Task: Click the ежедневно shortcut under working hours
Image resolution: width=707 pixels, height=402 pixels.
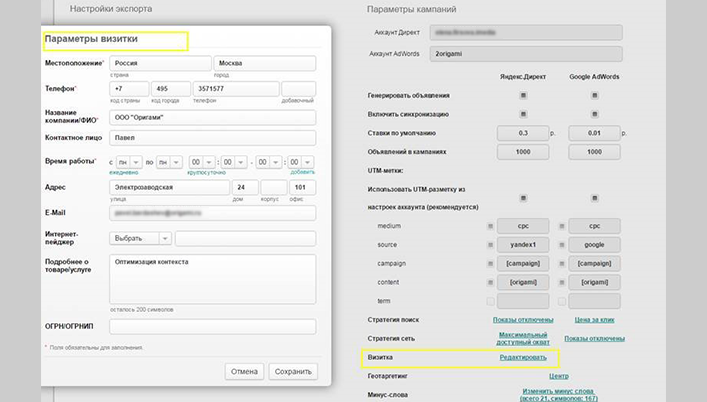Action: pyautogui.click(x=124, y=173)
